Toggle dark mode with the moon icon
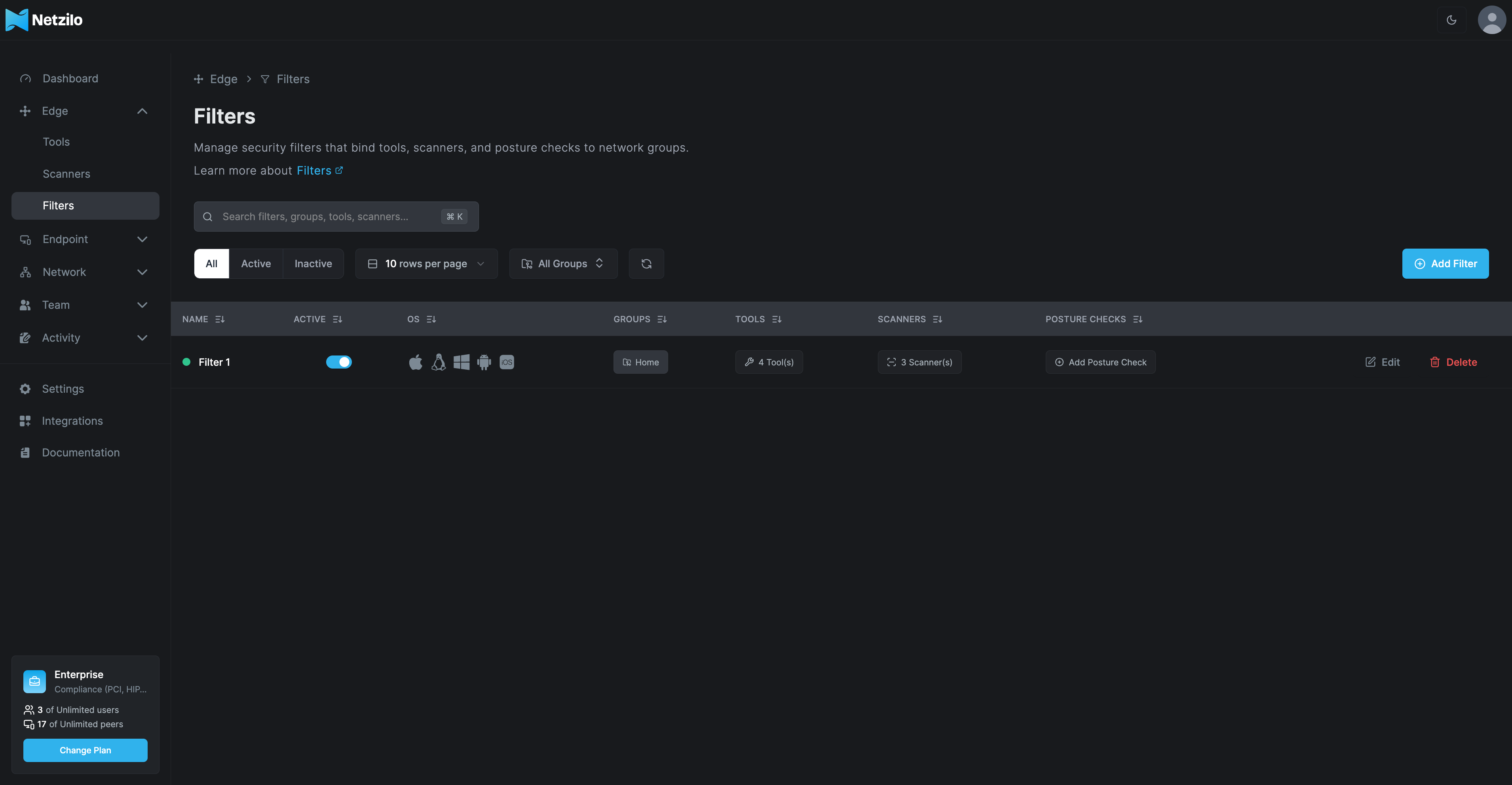 tap(1451, 19)
